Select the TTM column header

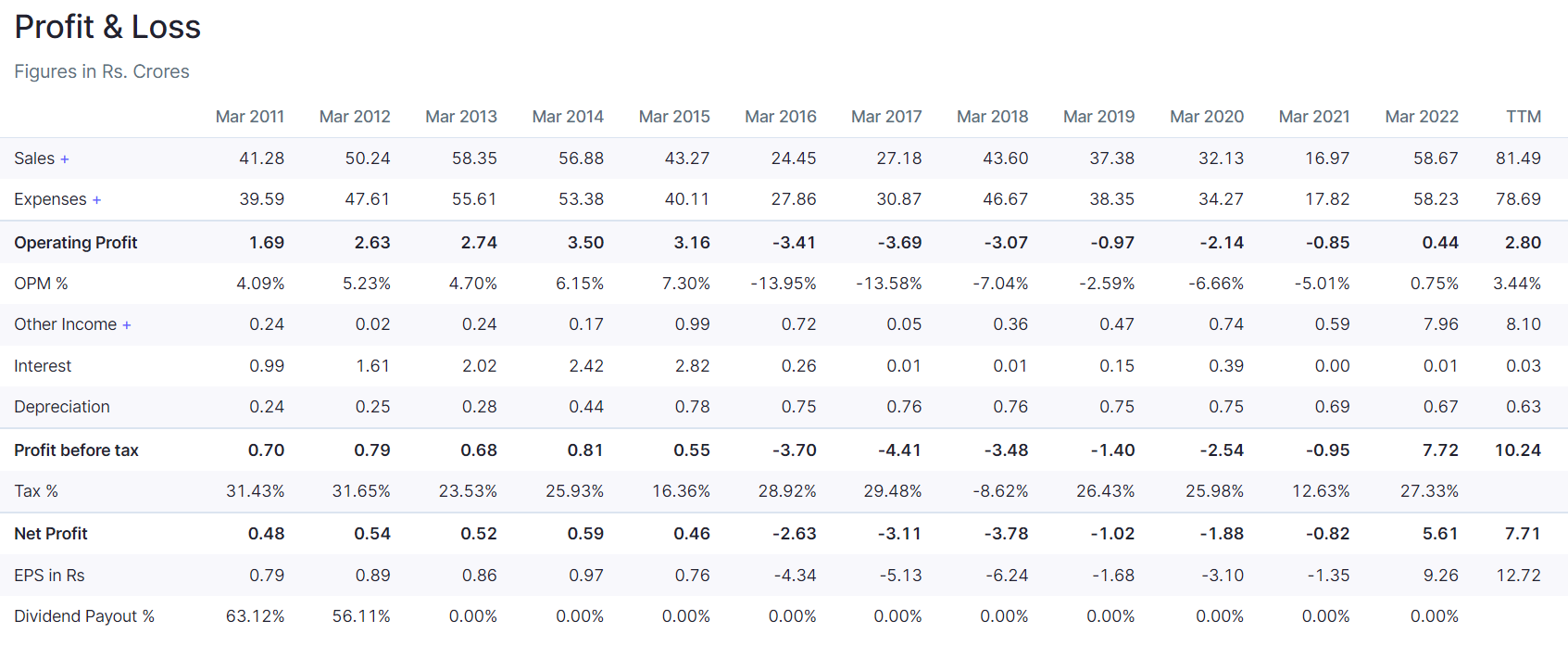pyautogui.click(x=1523, y=117)
